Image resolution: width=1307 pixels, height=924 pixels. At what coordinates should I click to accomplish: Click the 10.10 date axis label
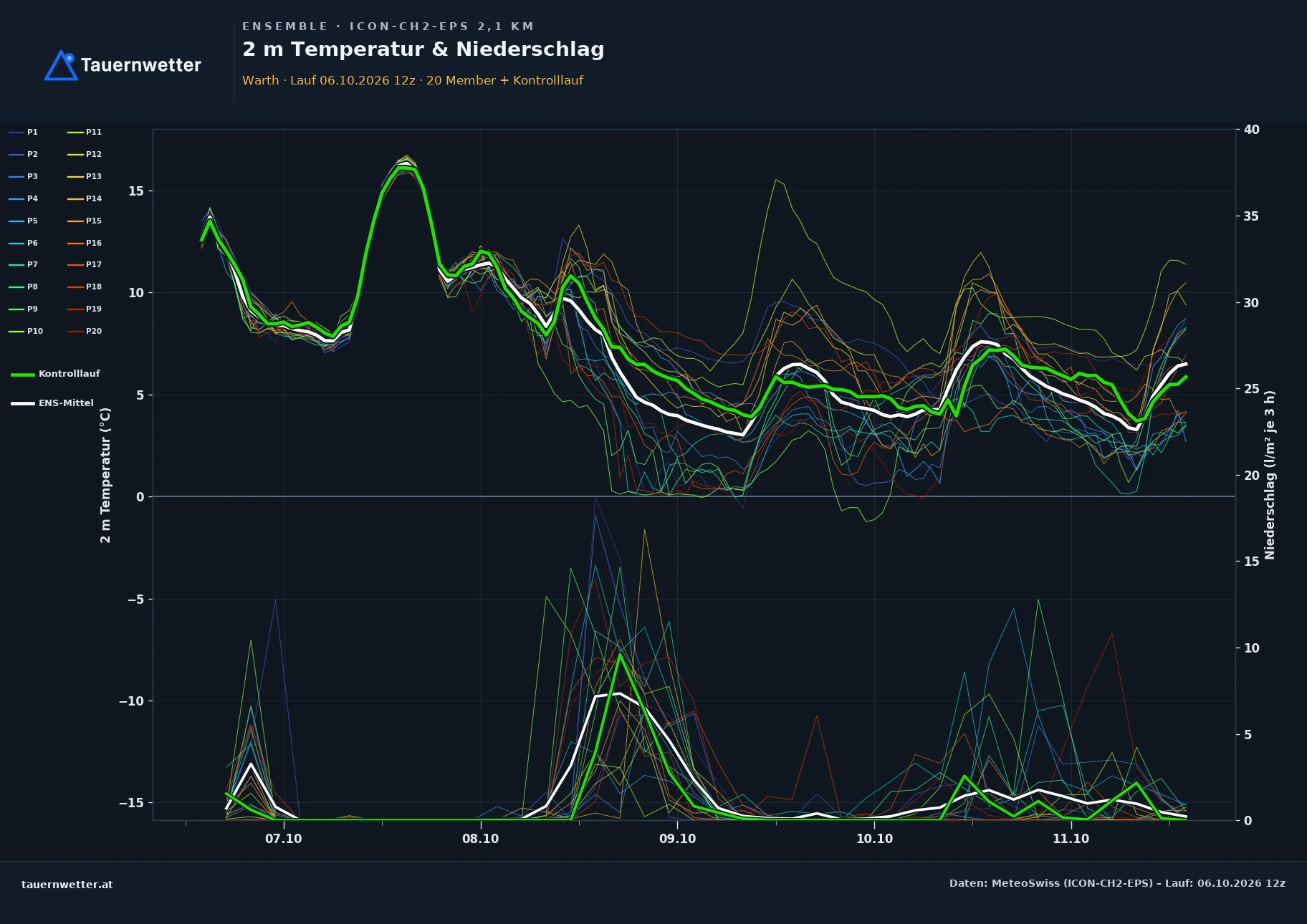[874, 839]
